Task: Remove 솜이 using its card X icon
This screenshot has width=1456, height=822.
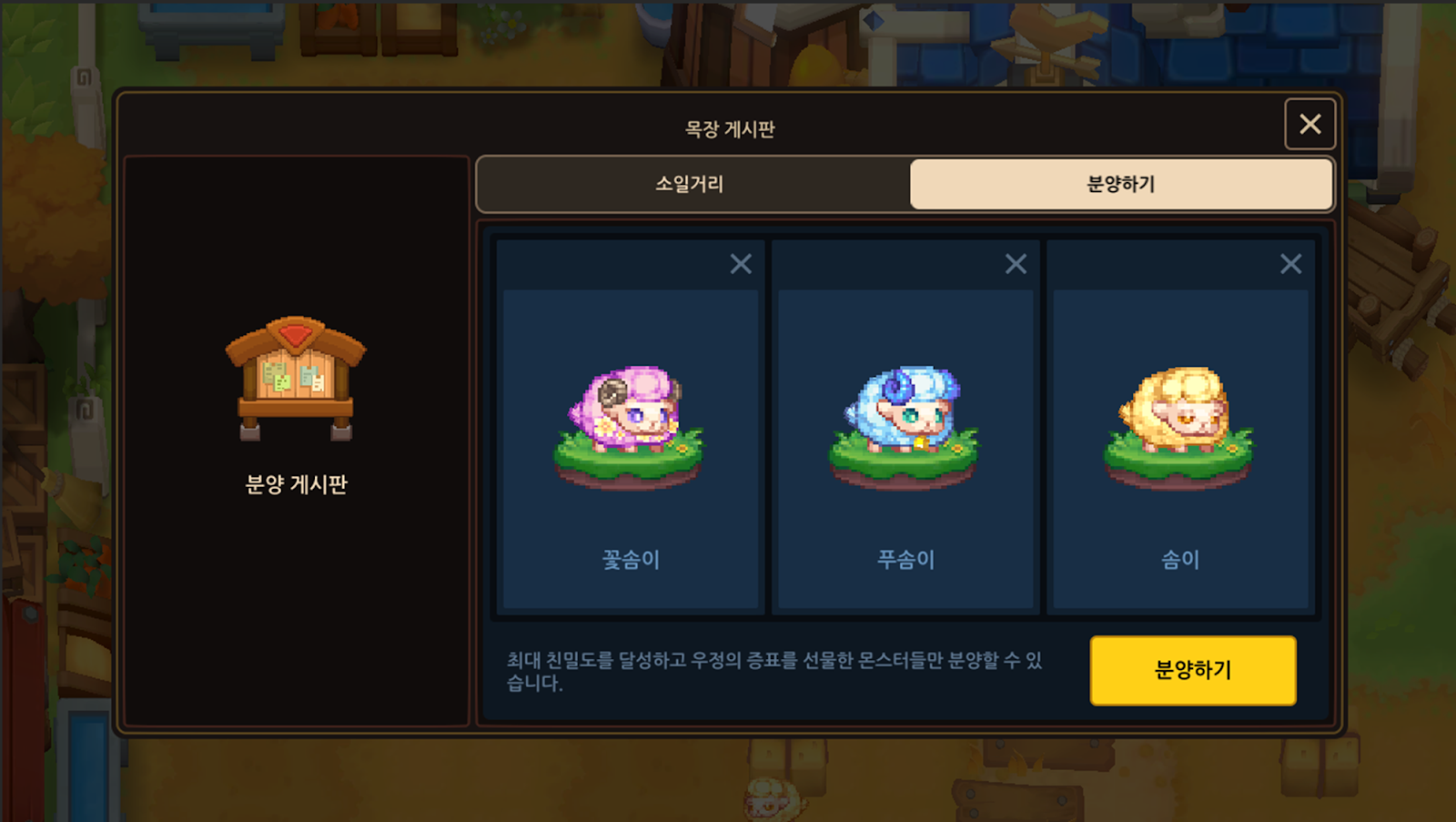Action: 1290,264
